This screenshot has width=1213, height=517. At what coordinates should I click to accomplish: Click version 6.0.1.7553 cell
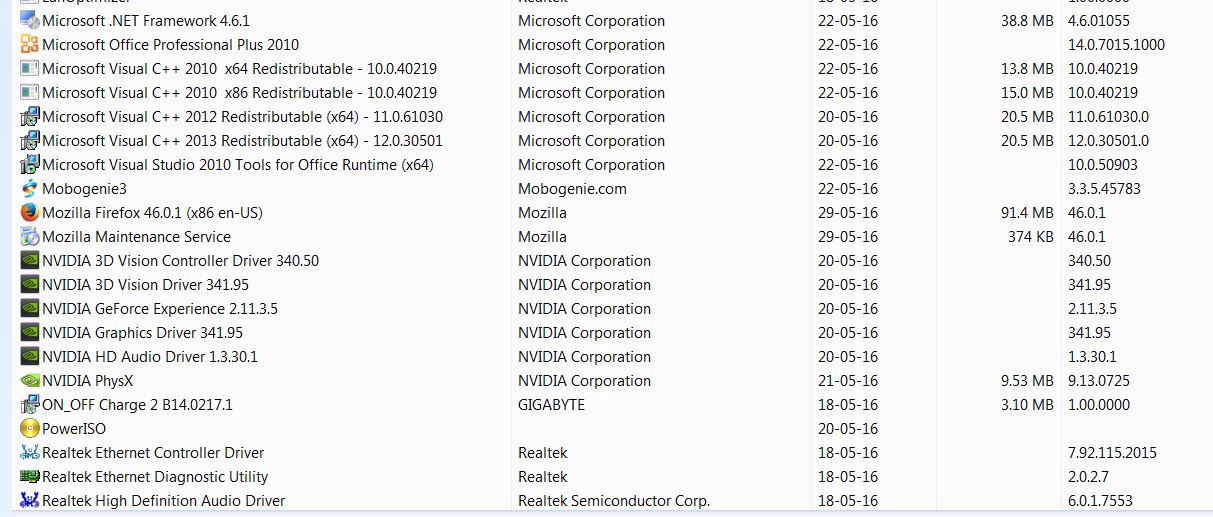[1100, 500]
